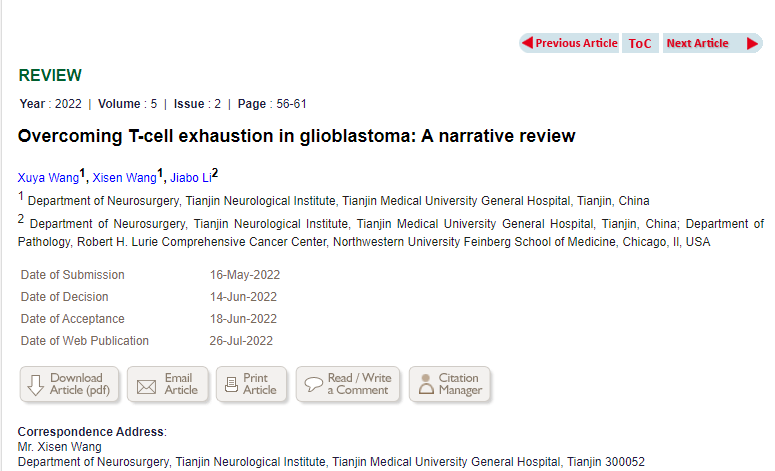Click the Email Article button

point(168,384)
